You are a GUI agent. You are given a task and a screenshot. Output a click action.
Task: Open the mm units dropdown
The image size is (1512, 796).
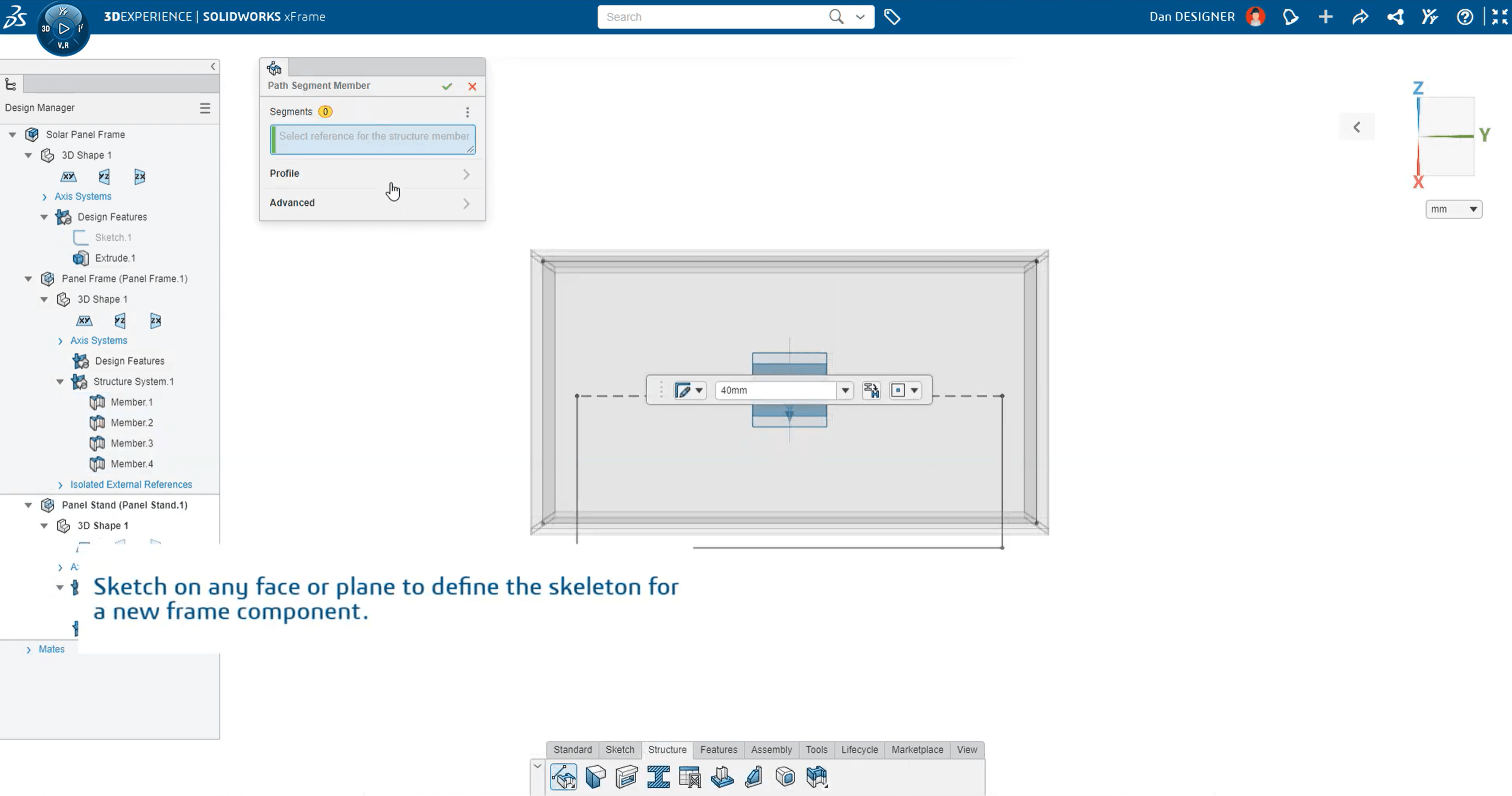(1453, 210)
